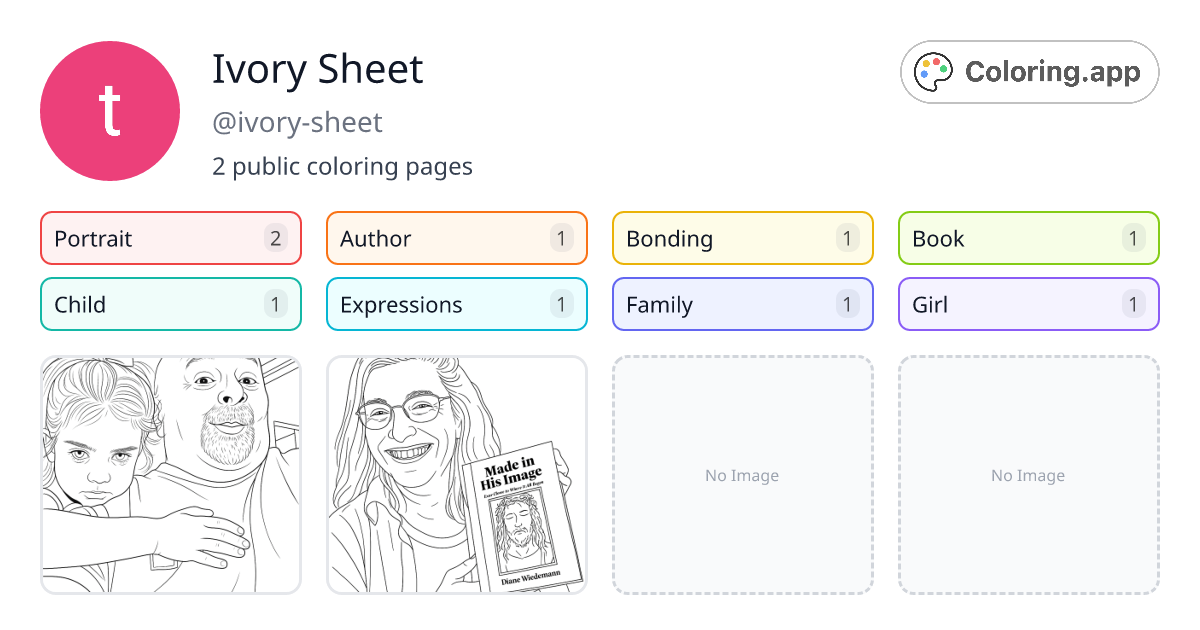Click the count badge on Book tag
1200x630 pixels.
point(1133,238)
